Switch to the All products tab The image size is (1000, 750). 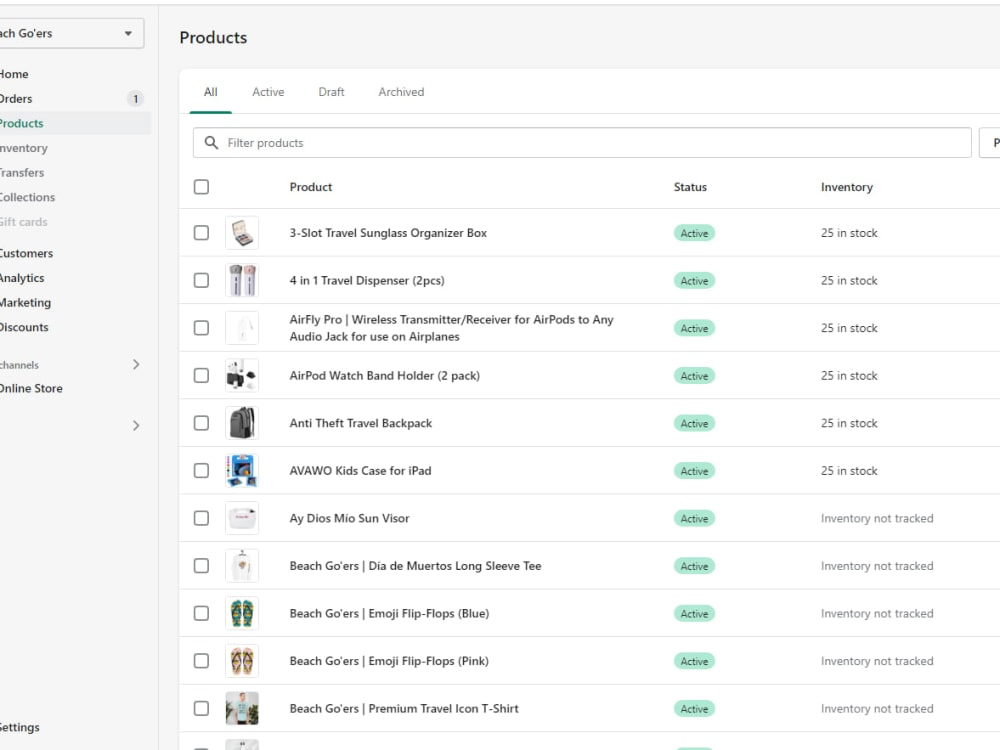210,92
